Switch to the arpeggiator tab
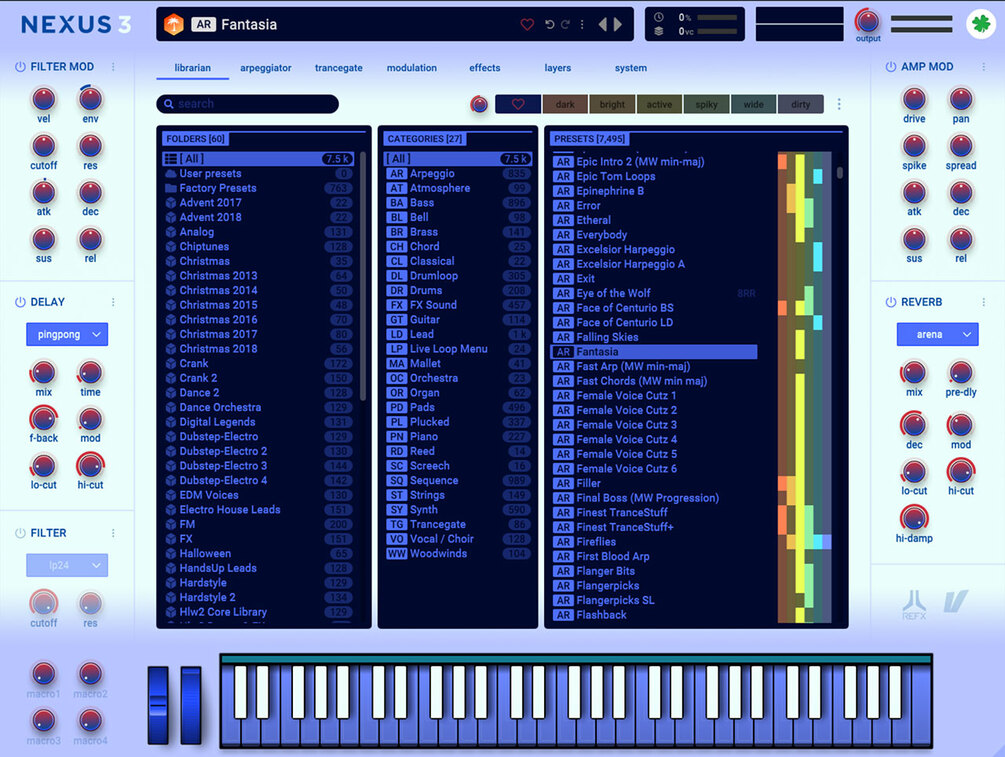The width and height of the screenshot is (1005, 757). (x=265, y=68)
